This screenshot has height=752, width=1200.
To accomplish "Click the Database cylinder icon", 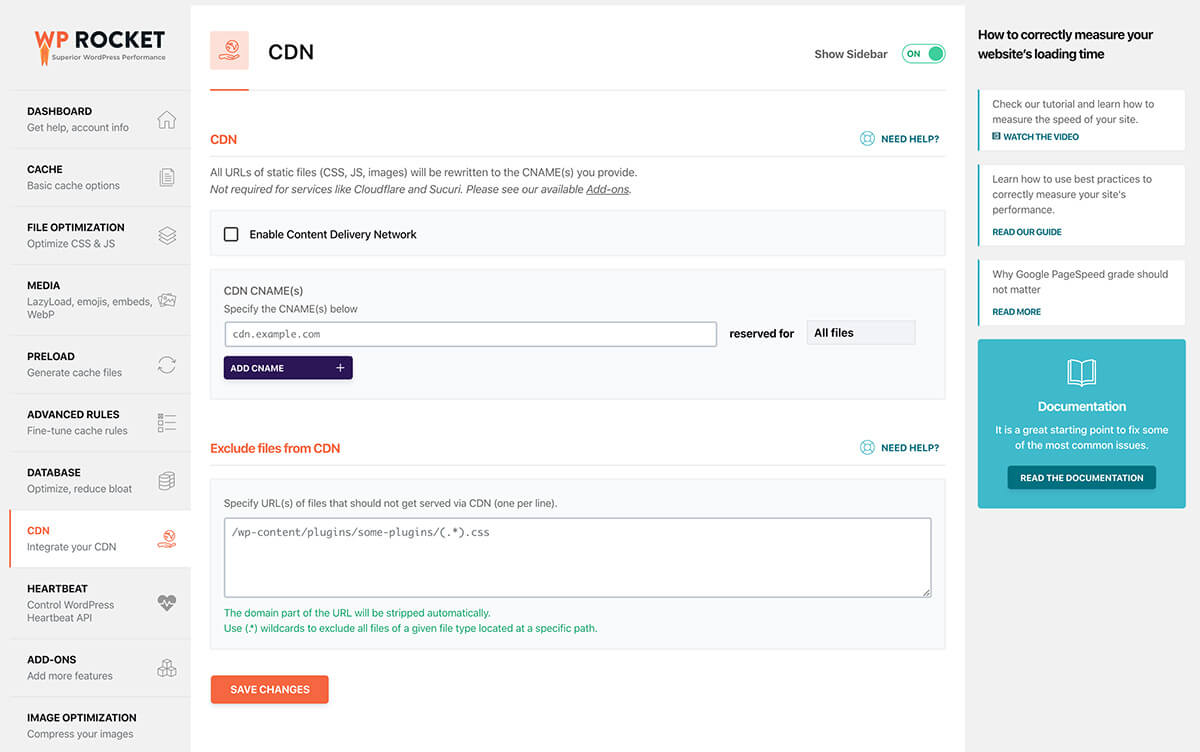I will 167,481.
